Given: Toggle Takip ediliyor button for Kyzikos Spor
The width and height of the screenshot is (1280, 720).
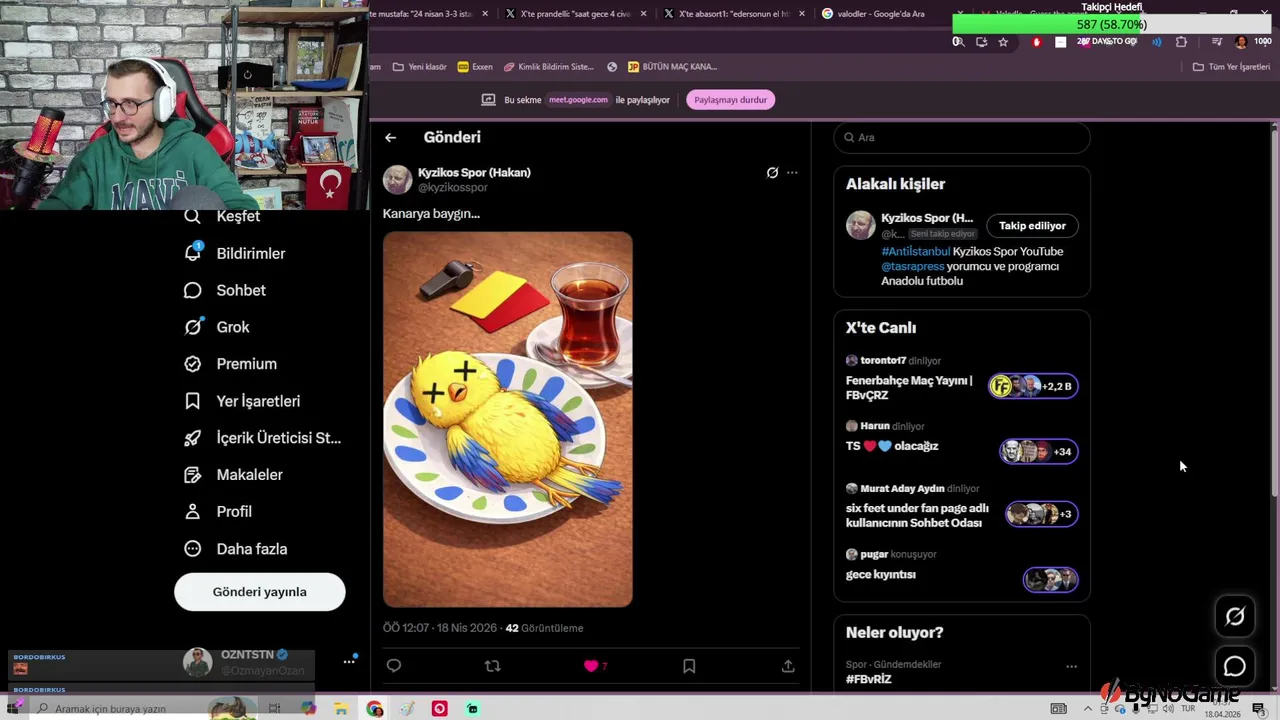Looking at the screenshot, I should (1032, 226).
